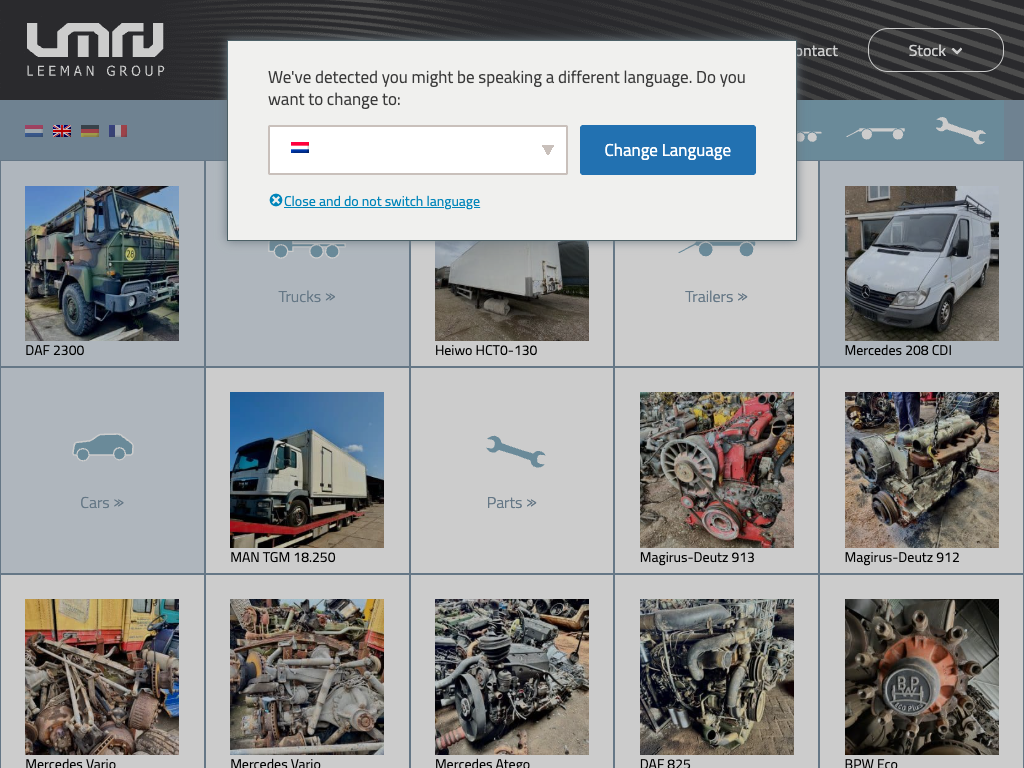This screenshot has width=1024, height=768.
Task: Click the wrench parts icon in top bar
Action: [960, 130]
